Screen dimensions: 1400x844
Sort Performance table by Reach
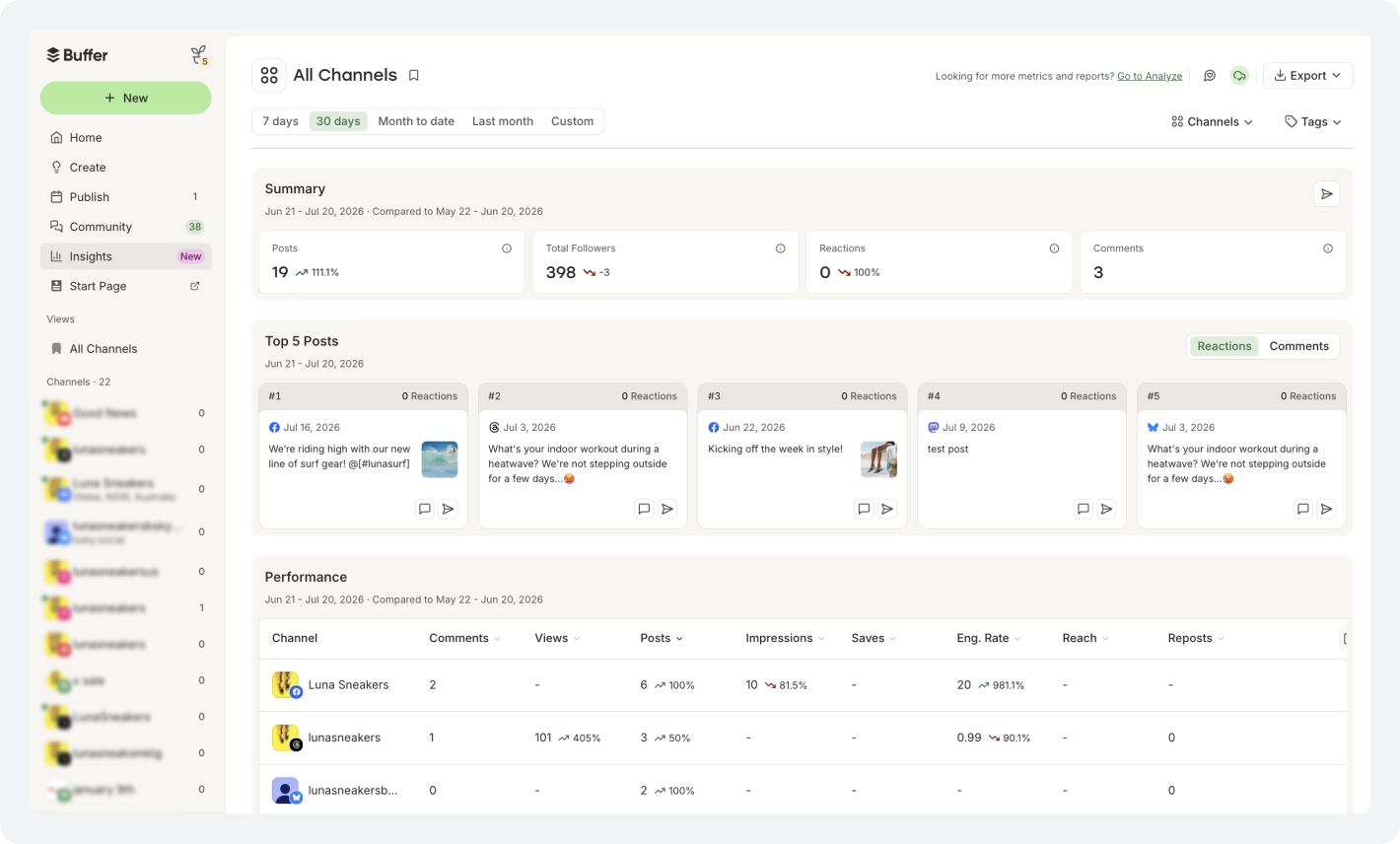1085,638
